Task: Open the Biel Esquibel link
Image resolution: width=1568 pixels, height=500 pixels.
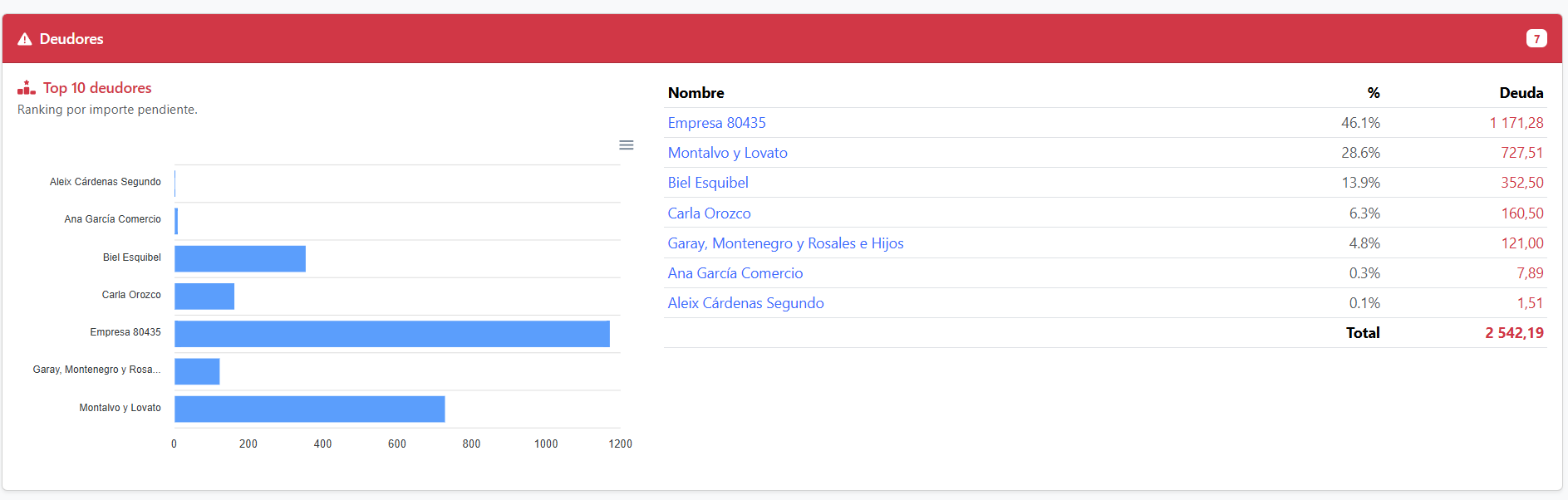Action: coord(708,183)
